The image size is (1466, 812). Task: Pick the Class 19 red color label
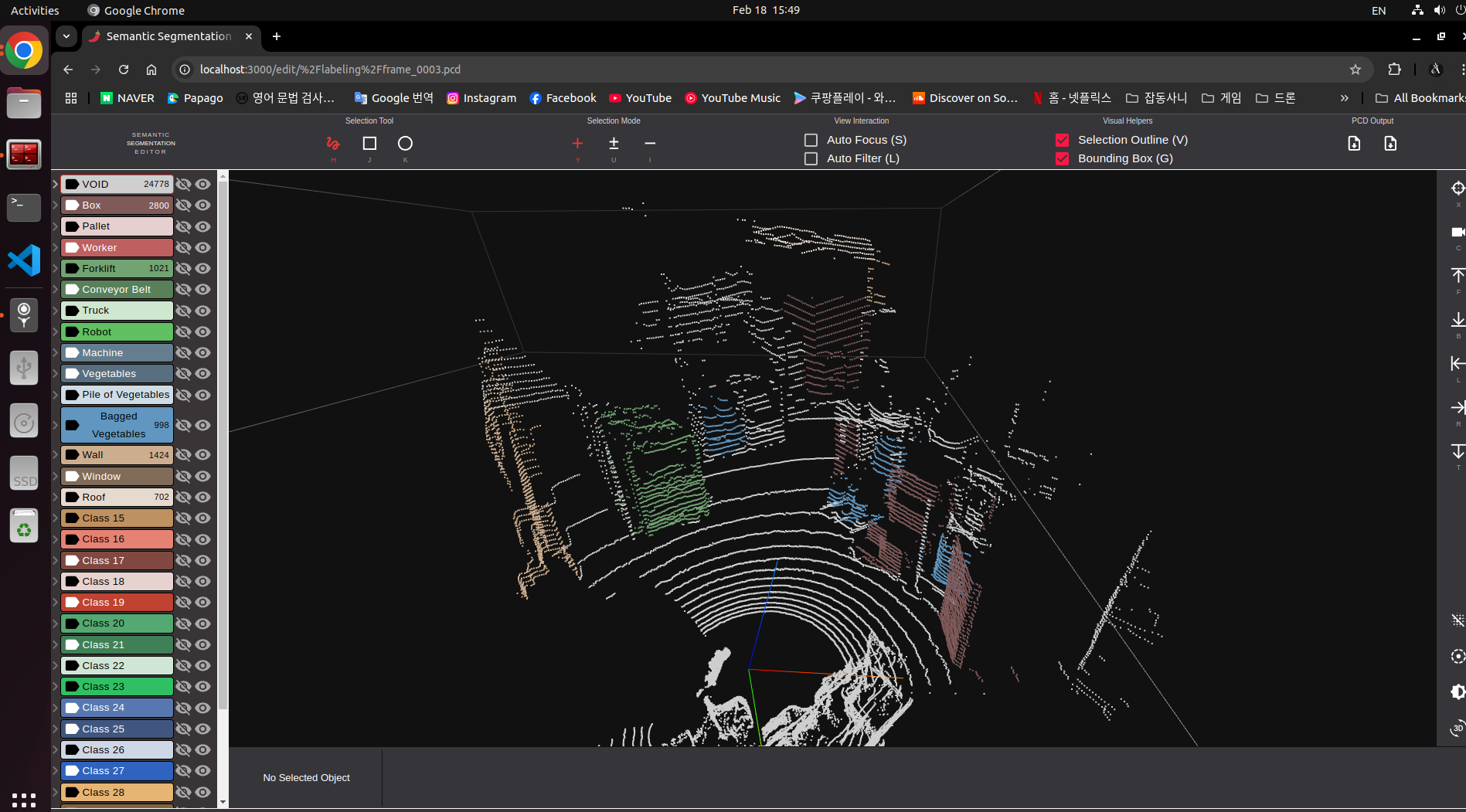click(117, 603)
